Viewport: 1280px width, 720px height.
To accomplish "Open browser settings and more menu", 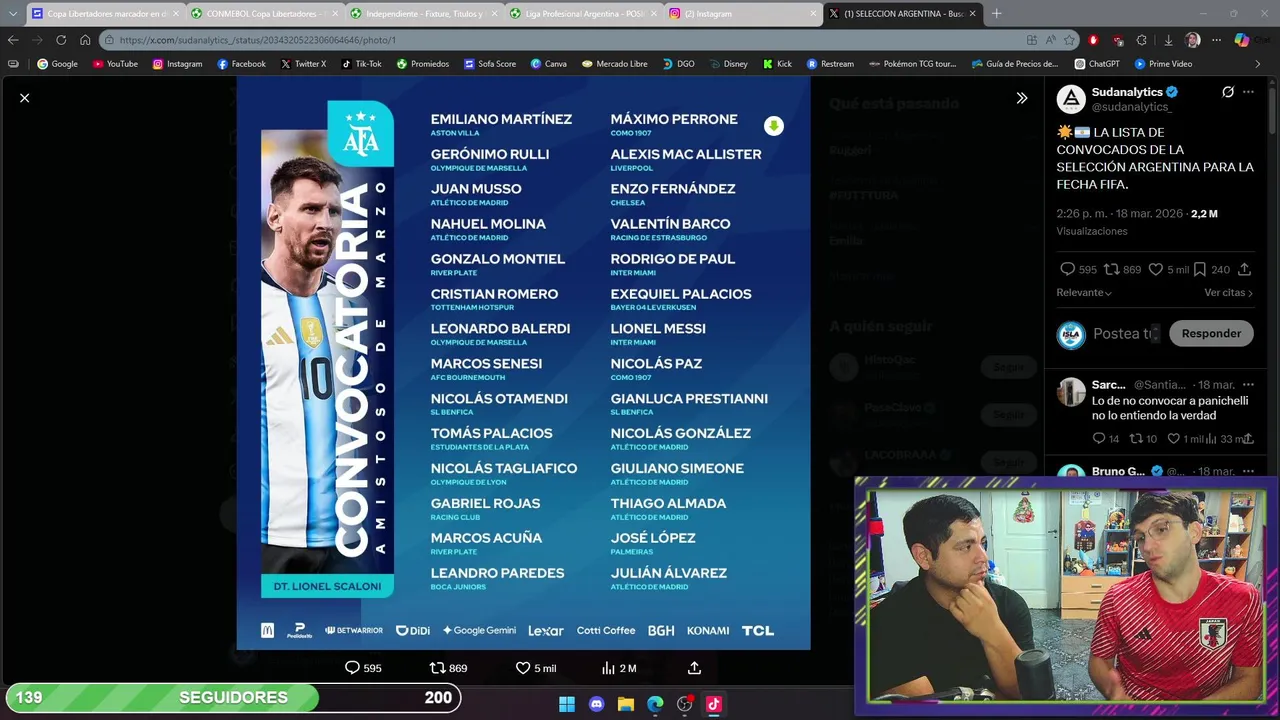I will click(x=1216, y=40).
